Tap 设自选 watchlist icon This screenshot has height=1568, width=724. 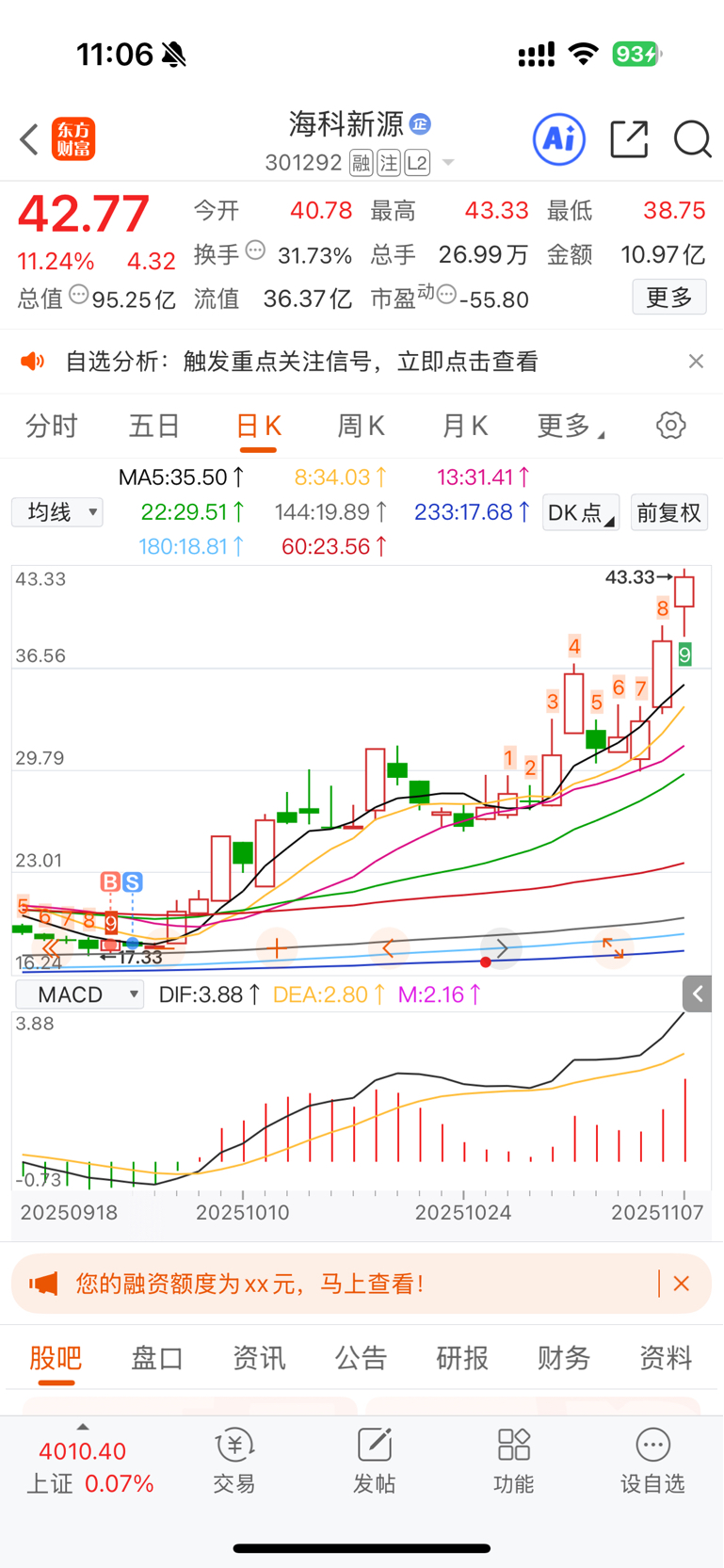(x=652, y=1461)
